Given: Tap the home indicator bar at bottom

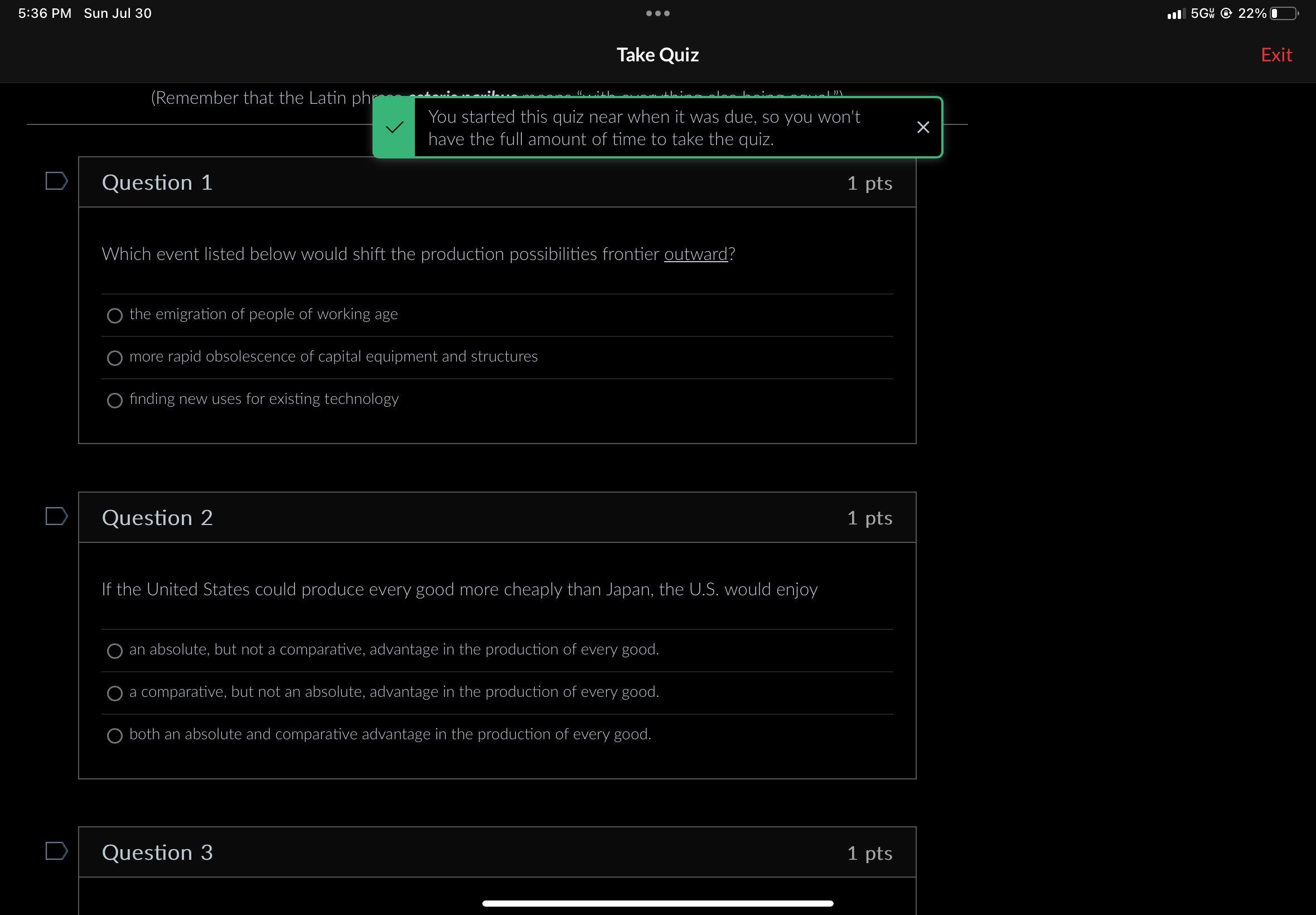Looking at the screenshot, I should point(657,903).
